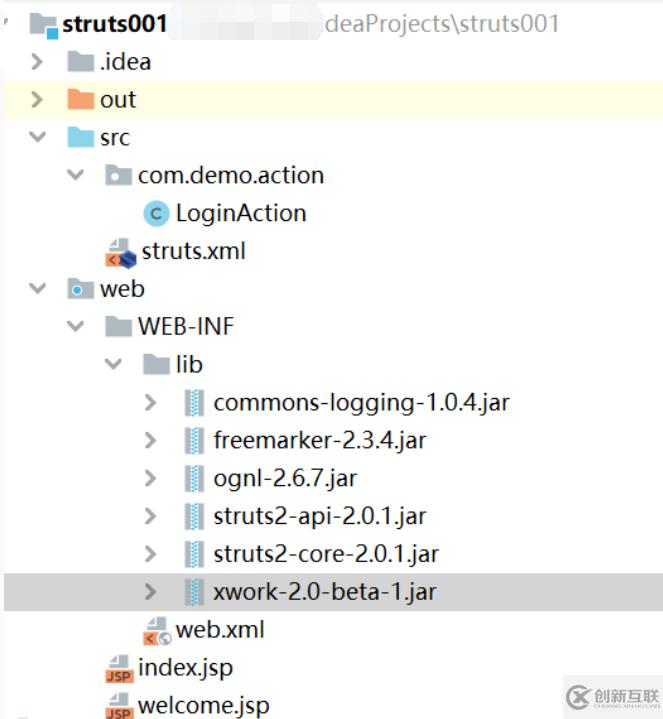Click the struts001 project module icon
The width and height of the screenshot is (663, 719).
(44, 26)
